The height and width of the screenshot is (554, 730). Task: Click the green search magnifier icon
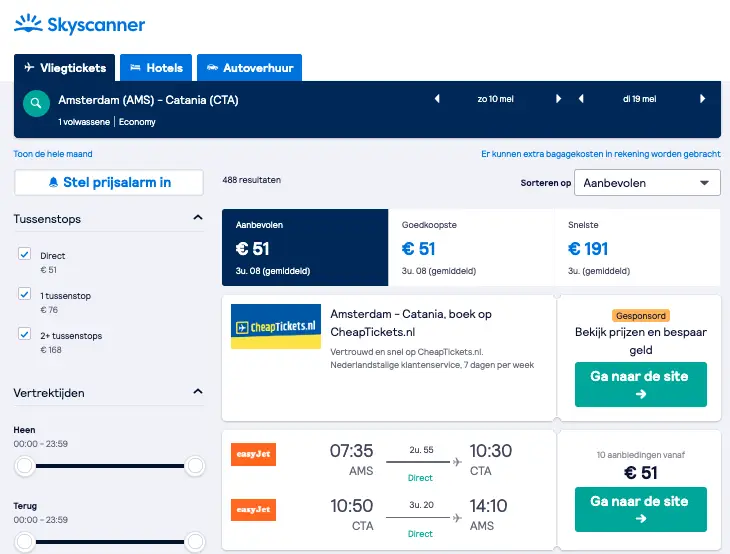(x=36, y=103)
